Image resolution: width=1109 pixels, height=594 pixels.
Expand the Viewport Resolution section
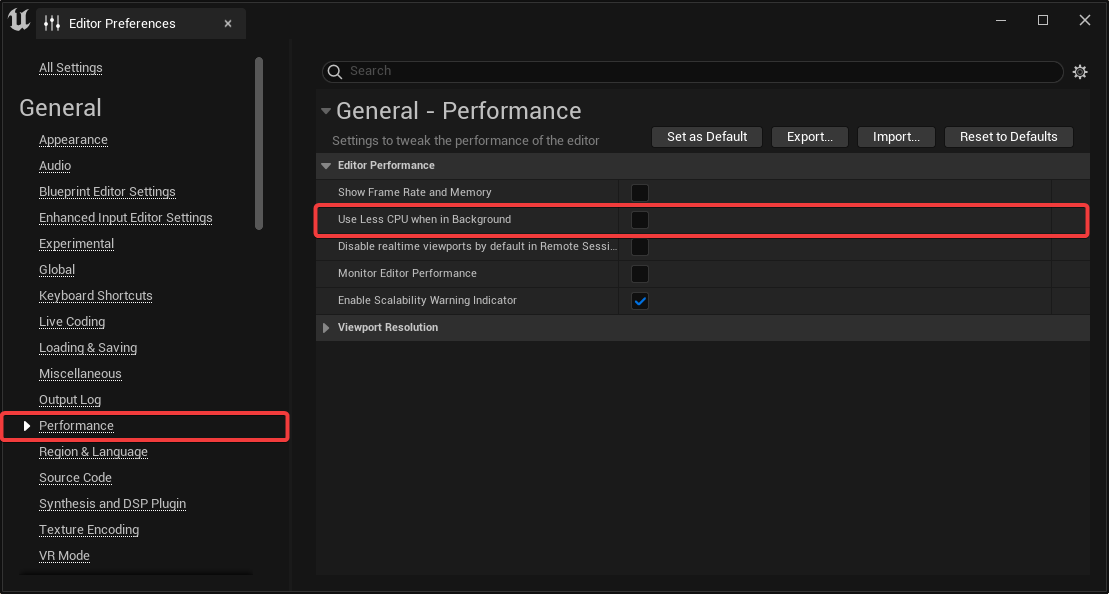pyautogui.click(x=326, y=328)
